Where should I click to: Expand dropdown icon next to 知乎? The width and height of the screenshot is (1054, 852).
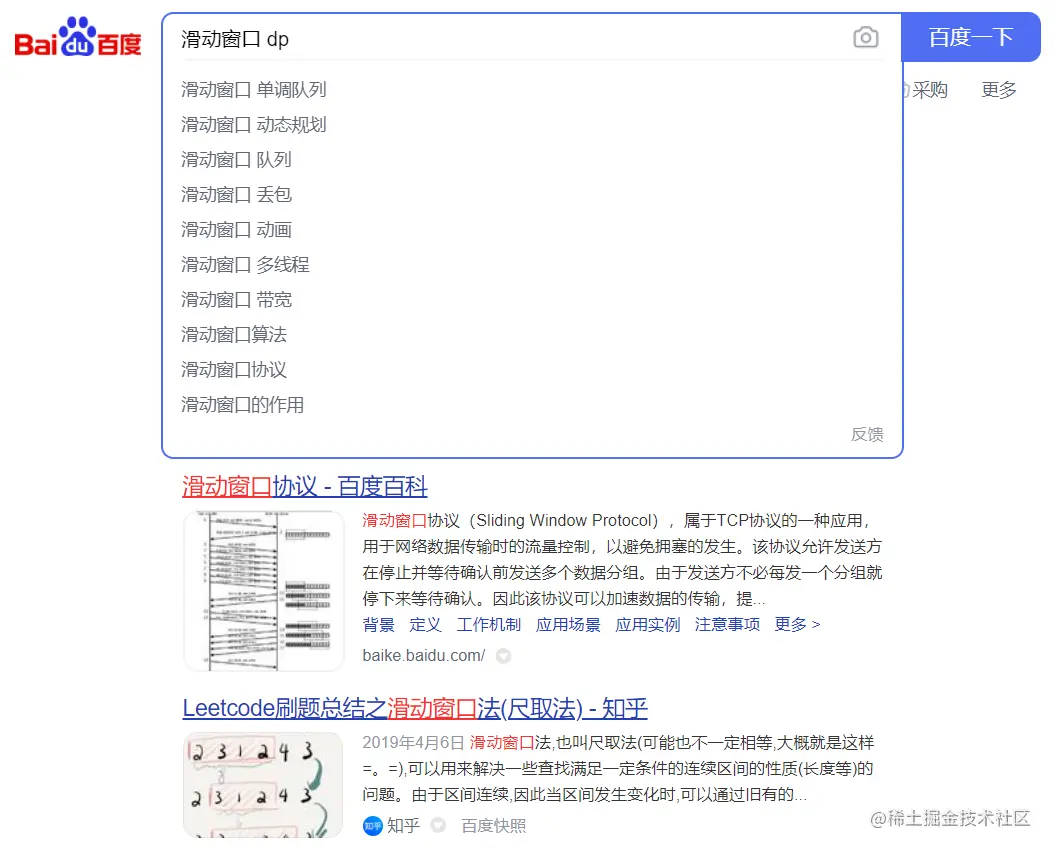pos(438,825)
